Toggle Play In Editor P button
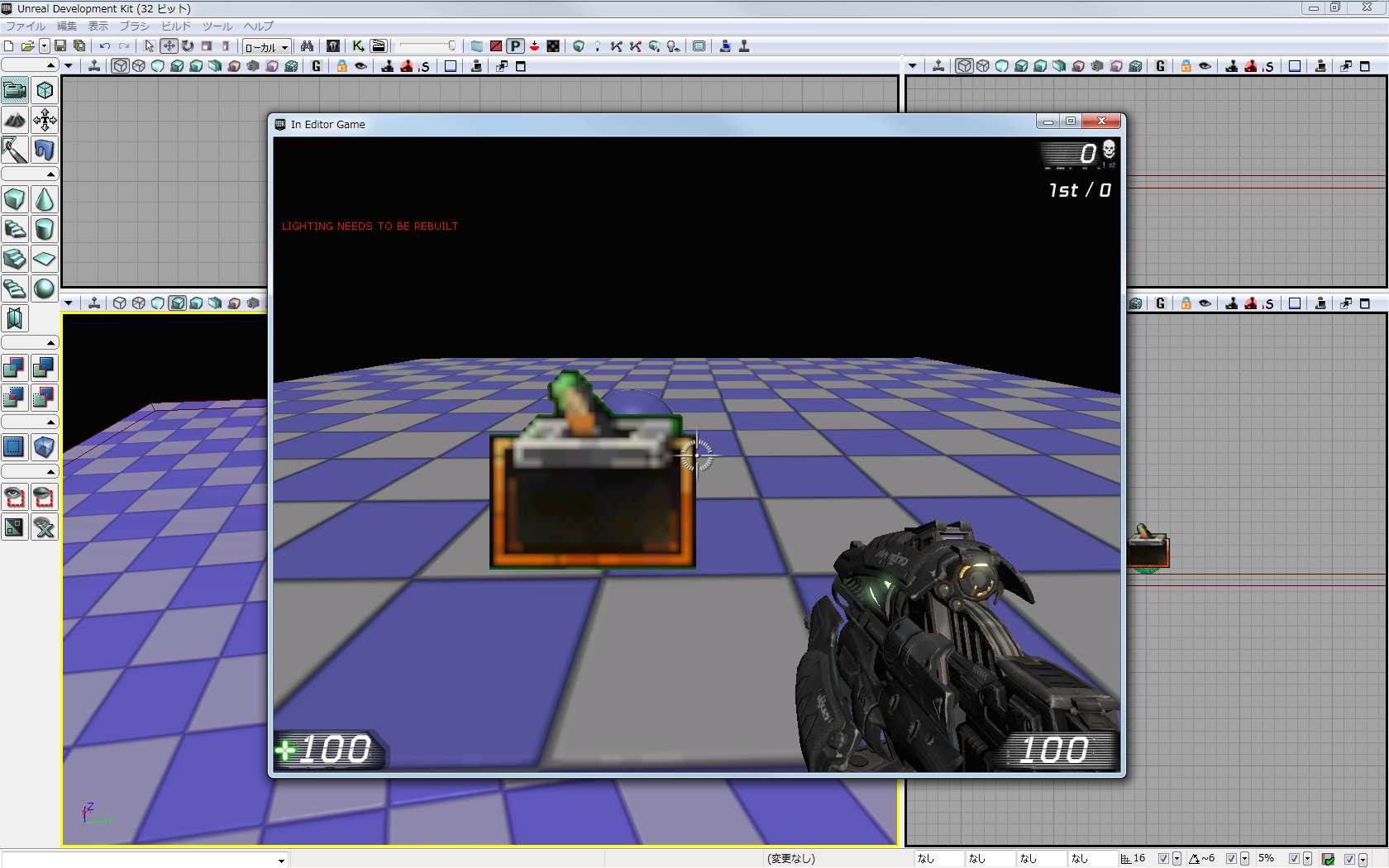The width and height of the screenshot is (1389, 868). coord(515,46)
